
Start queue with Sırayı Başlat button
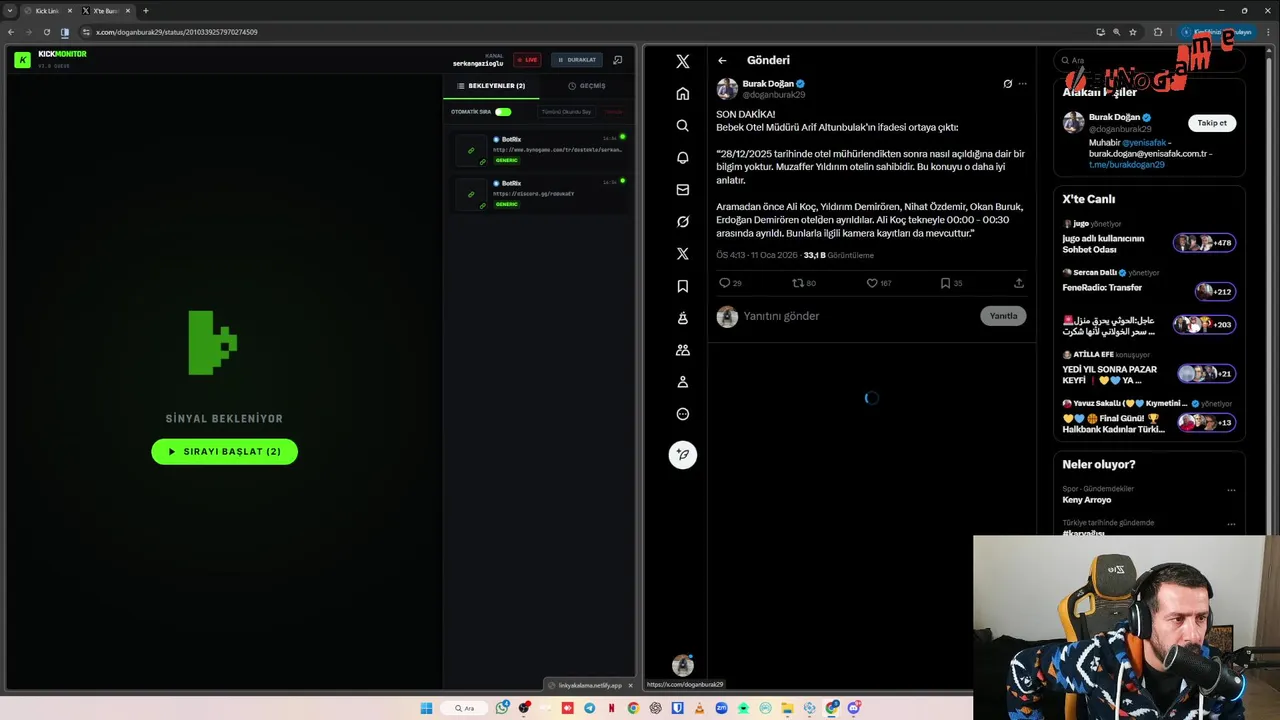(224, 452)
